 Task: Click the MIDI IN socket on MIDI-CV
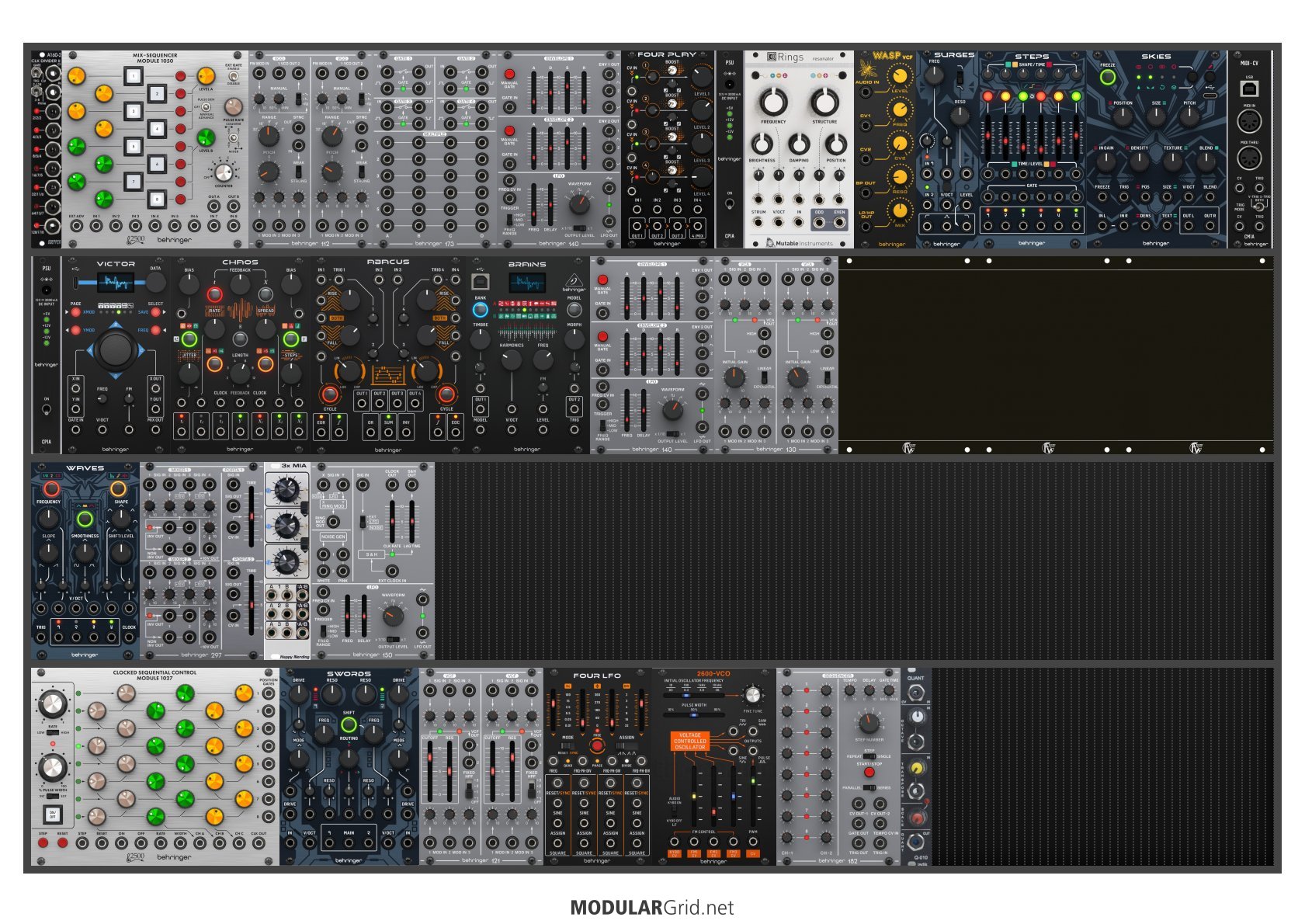1249,122
